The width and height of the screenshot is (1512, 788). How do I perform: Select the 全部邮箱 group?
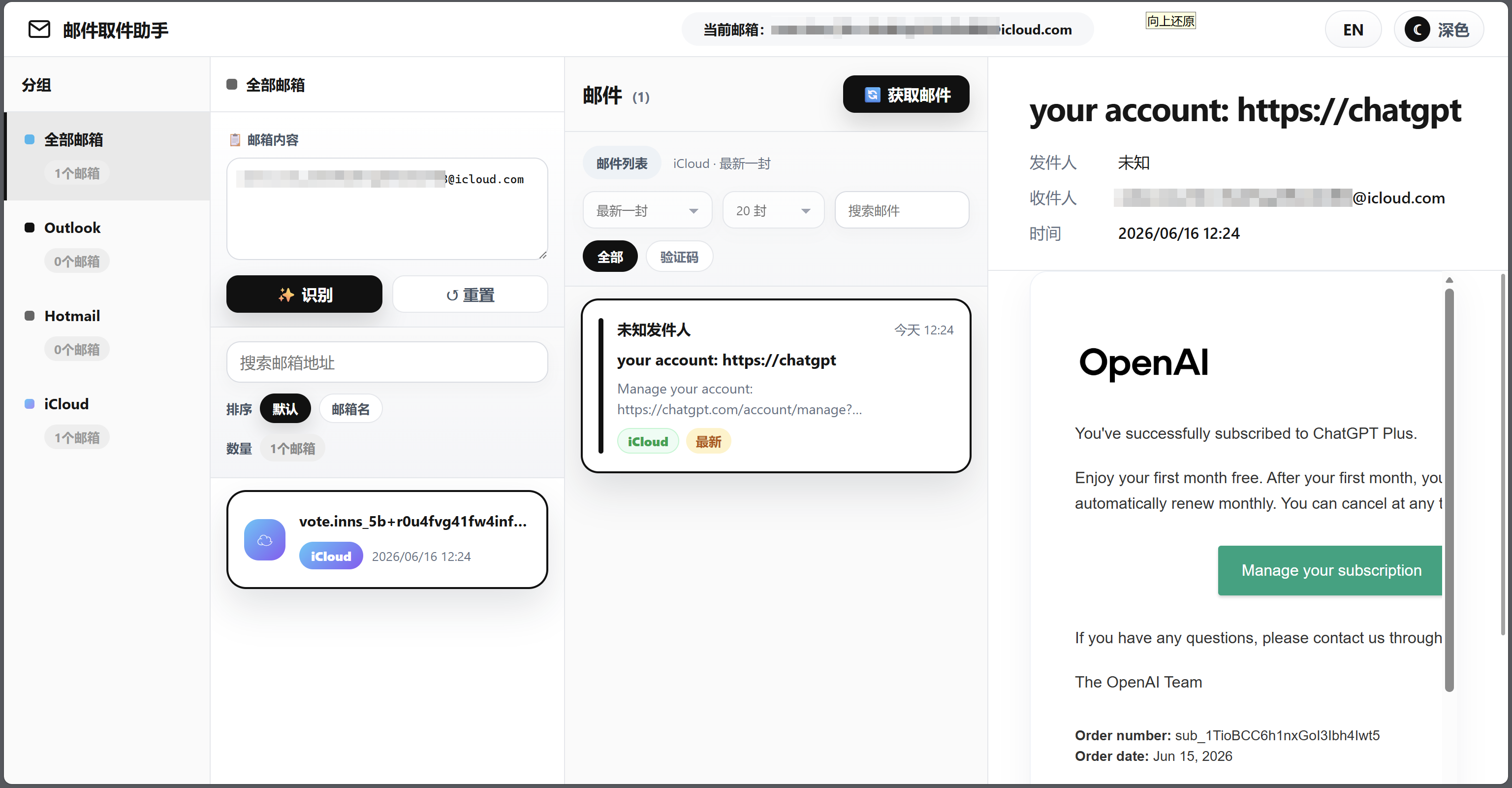click(x=107, y=156)
